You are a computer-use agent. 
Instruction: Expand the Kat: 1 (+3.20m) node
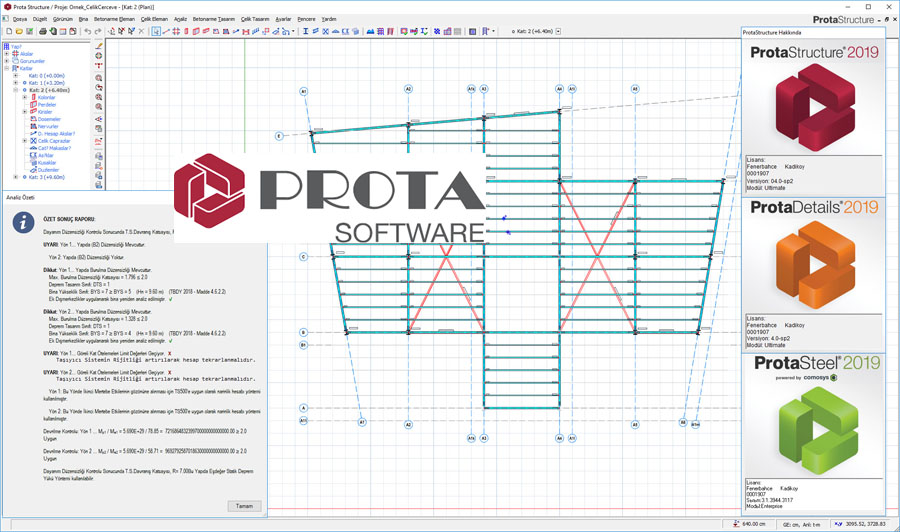click(15, 83)
